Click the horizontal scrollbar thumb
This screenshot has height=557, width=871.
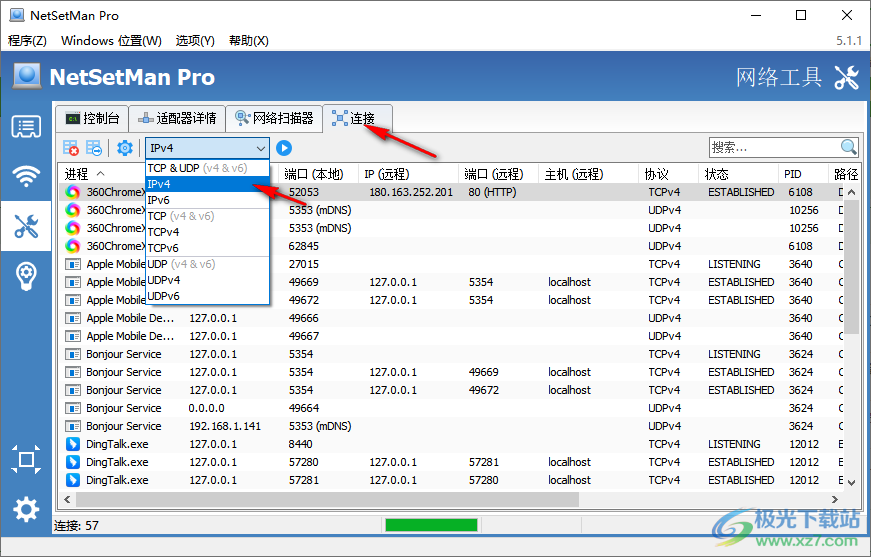[x=327, y=499]
